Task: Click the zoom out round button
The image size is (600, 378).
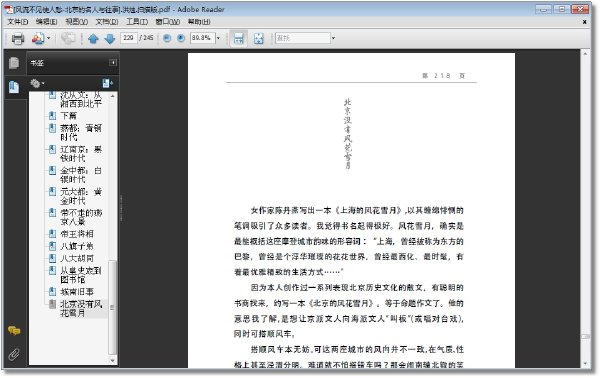Action: 167,38
